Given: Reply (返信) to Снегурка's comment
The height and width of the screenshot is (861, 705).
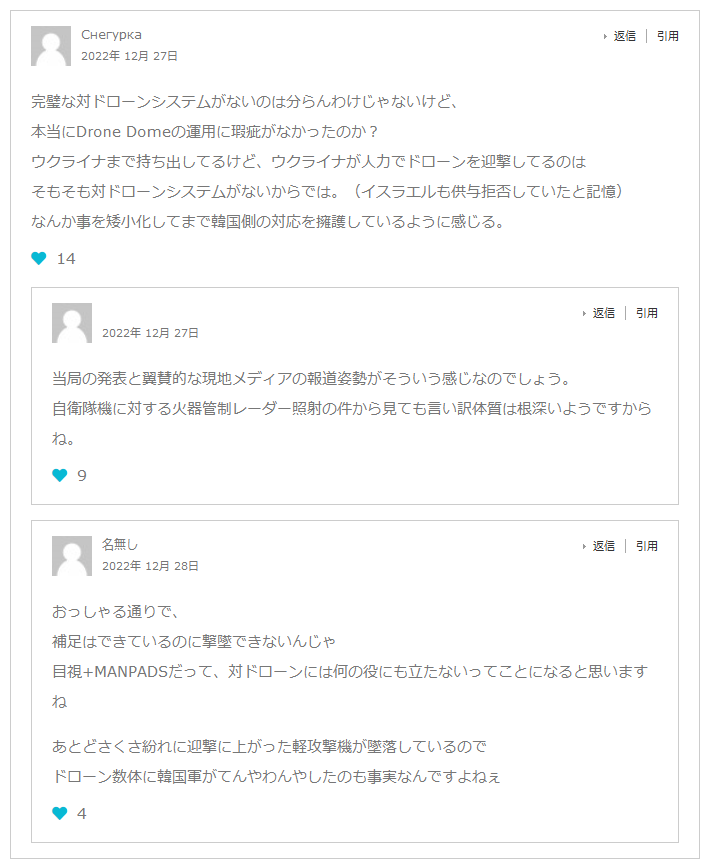Looking at the screenshot, I should [x=624, y=36].
